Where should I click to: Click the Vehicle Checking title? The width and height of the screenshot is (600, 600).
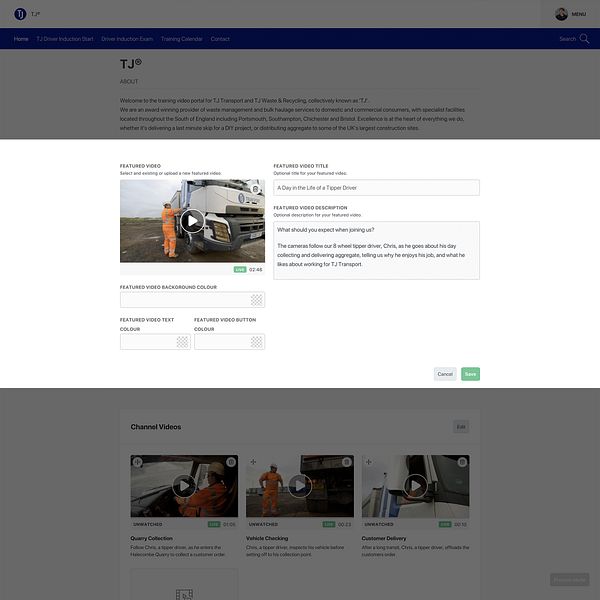(x=267, y=538)
